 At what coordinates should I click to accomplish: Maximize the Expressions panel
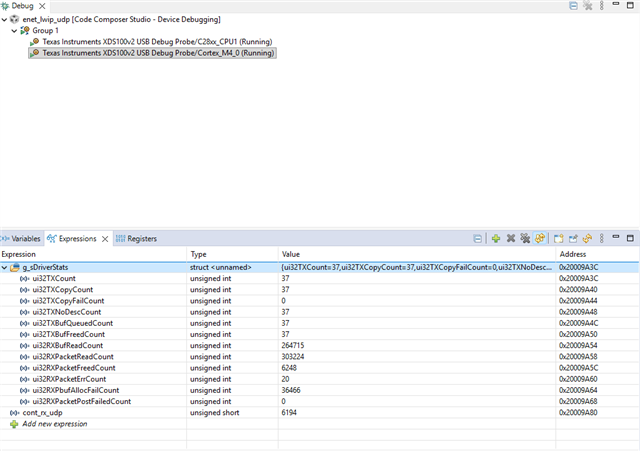click(x=630, y=238)
